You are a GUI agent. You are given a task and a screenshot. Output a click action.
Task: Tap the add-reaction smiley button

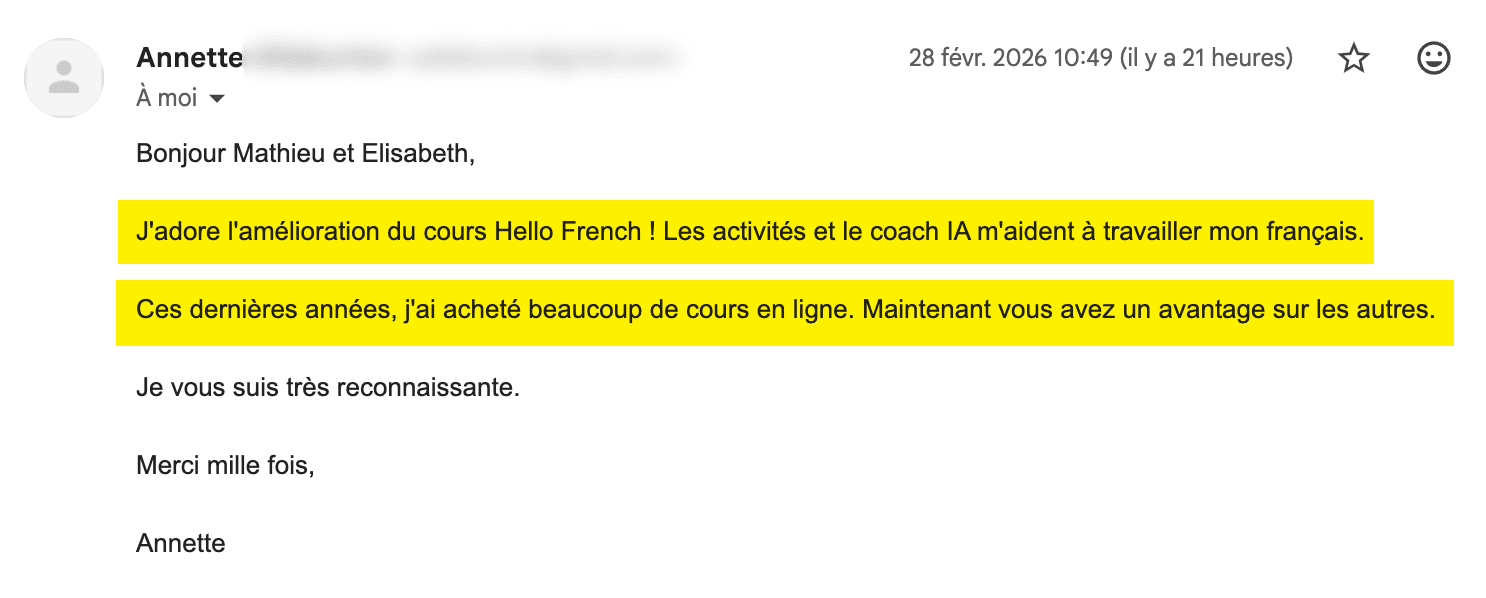(x=1432, y=59)
